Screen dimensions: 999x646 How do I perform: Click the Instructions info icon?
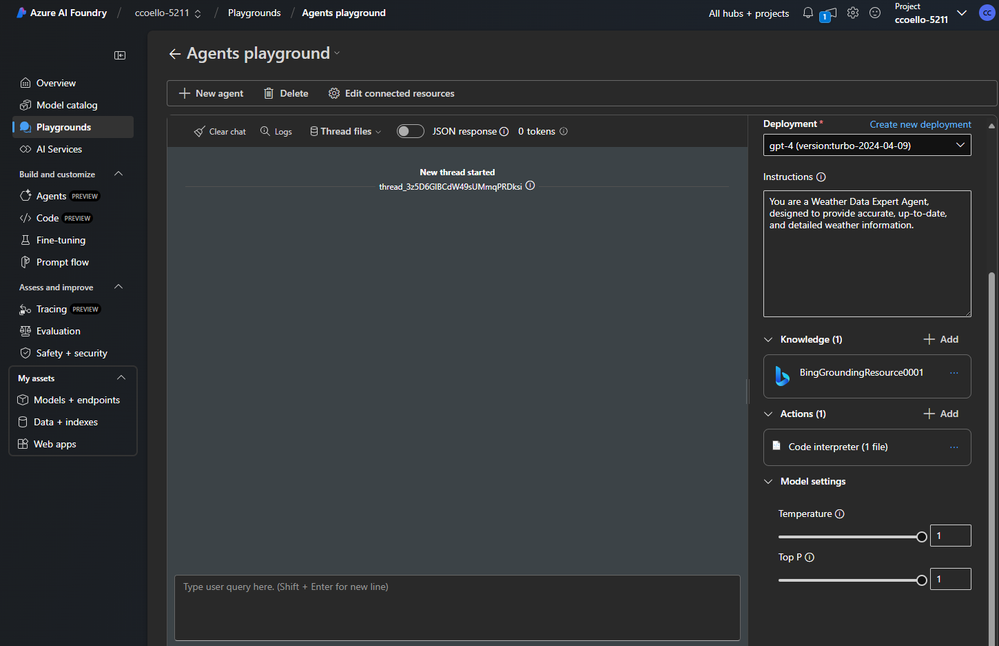[x=821, y=177]
